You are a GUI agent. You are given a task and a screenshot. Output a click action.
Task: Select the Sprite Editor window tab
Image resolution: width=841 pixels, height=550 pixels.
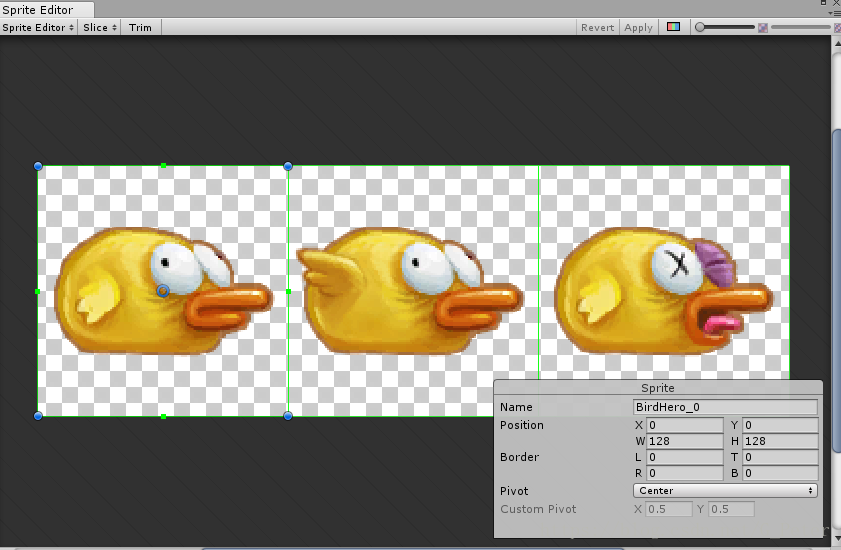tap(46, 9)
